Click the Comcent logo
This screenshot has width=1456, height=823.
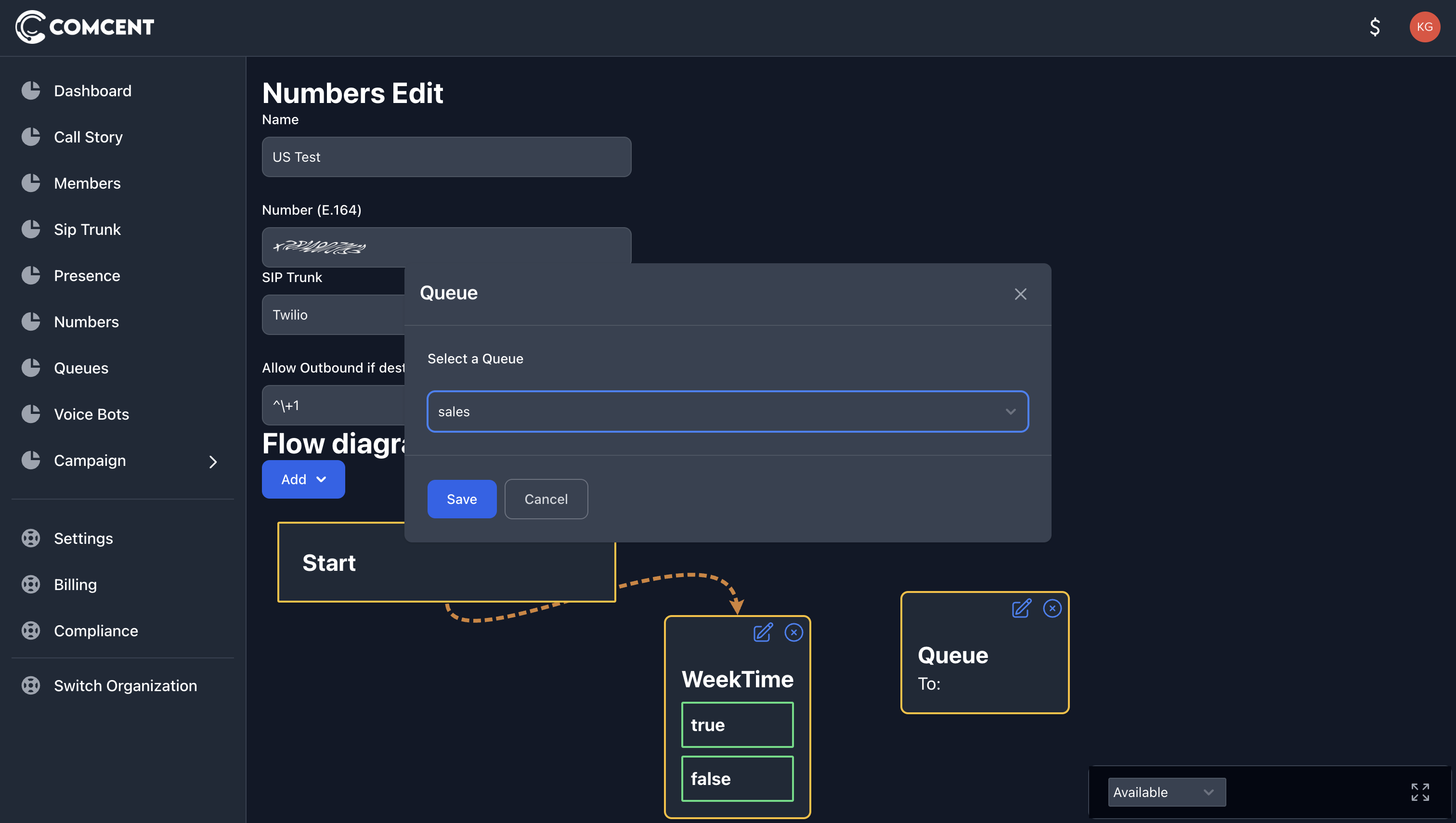pos(84,26)
